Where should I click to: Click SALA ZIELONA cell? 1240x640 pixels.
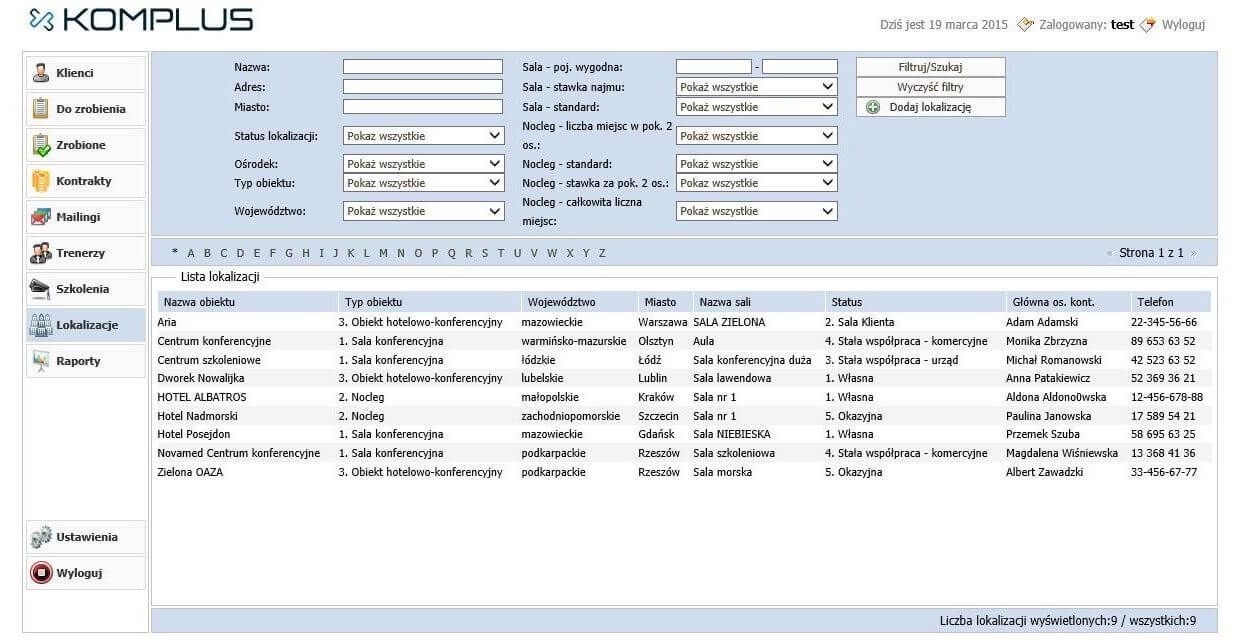[729, 322]
